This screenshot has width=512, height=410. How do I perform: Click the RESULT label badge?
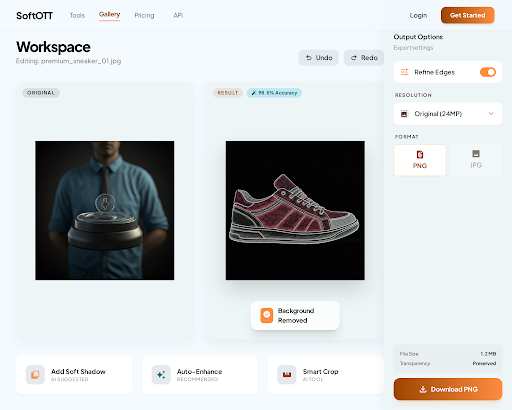[x=228, y=93]
